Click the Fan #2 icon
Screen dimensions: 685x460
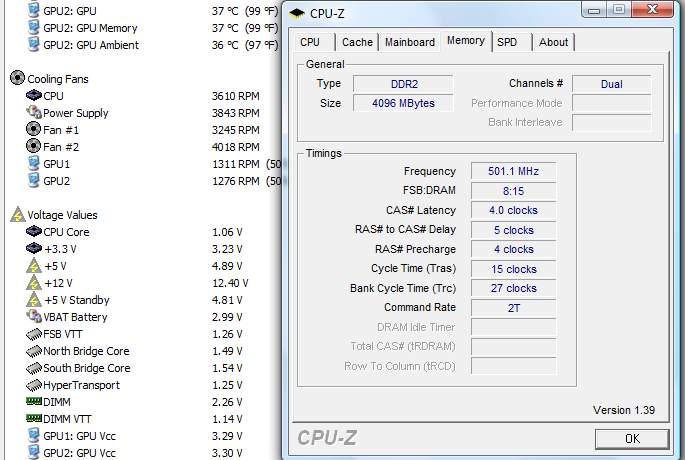tap(33, 146)
